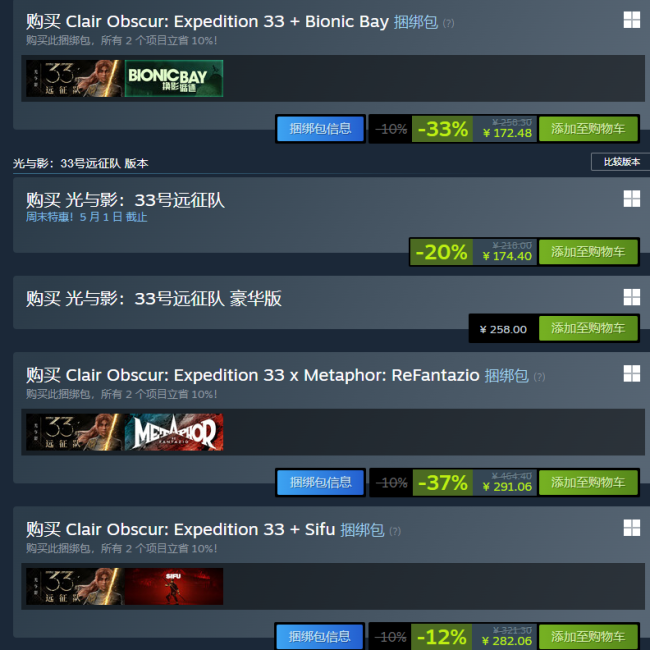This screenshot has height=650, width=650.
Task: Open 捆绑包信息 for the Sifu bundle
Action: (319, 636)
